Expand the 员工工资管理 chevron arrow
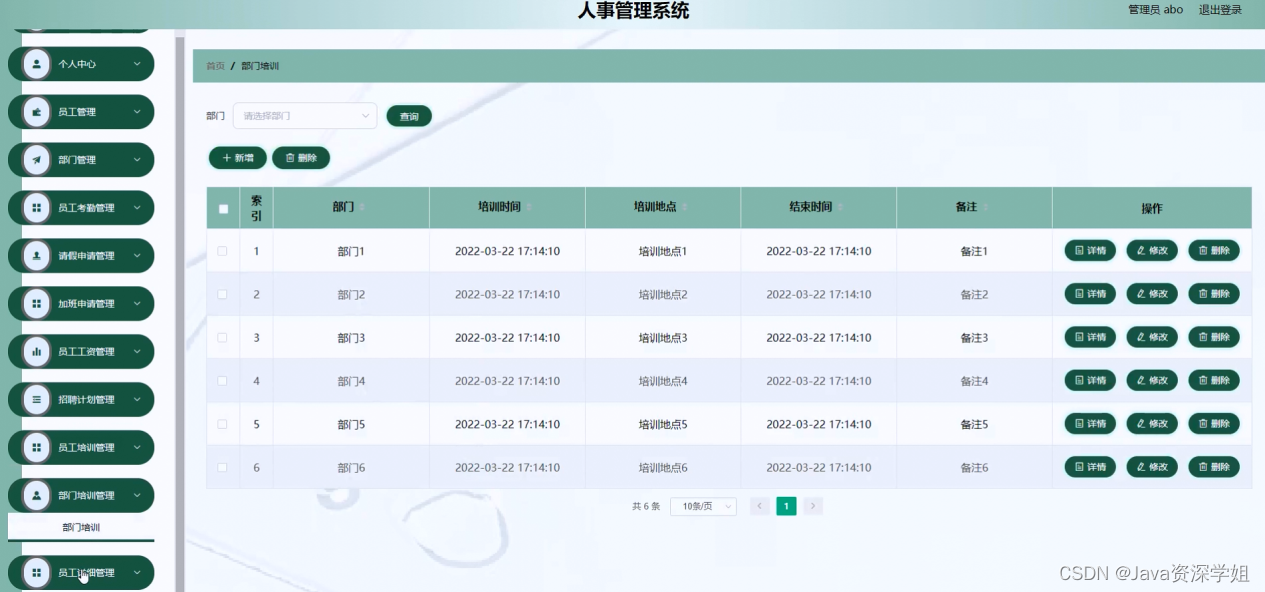This screenshot has height=592, width=1265. pyautogui.click(x=137, y=352)
